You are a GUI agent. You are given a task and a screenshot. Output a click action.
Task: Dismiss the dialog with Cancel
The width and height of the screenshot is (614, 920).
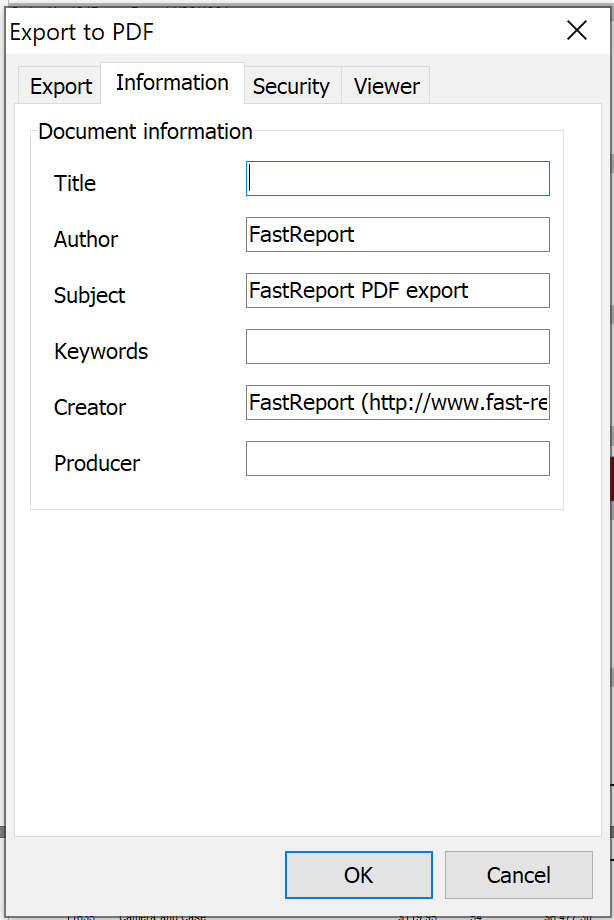pyautogui.click(x=518, y=875)
